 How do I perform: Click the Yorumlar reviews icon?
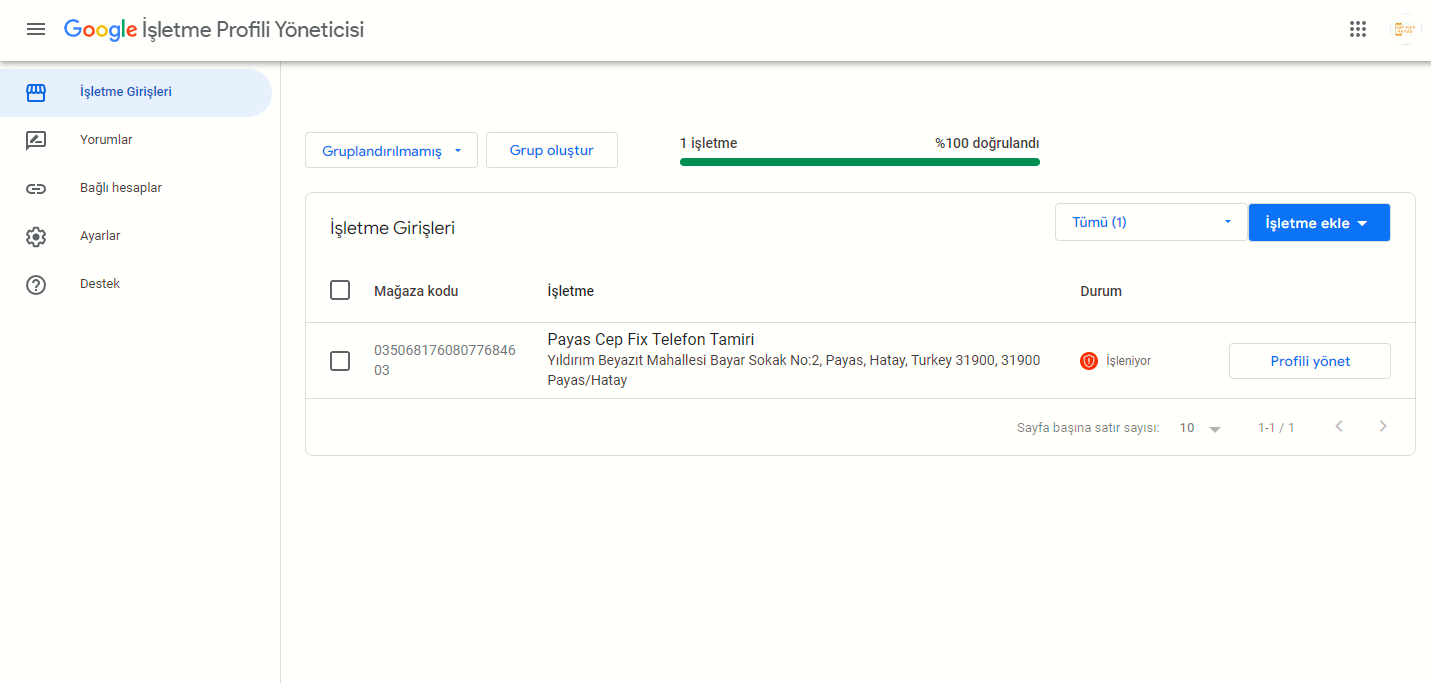click(x=36, y=140)
